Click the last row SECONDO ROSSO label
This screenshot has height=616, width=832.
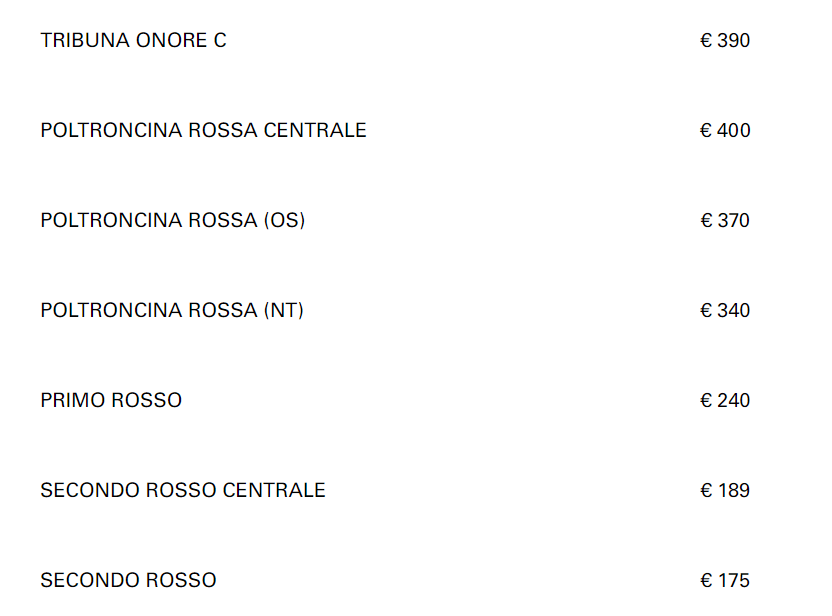click(x=128, y=581)
